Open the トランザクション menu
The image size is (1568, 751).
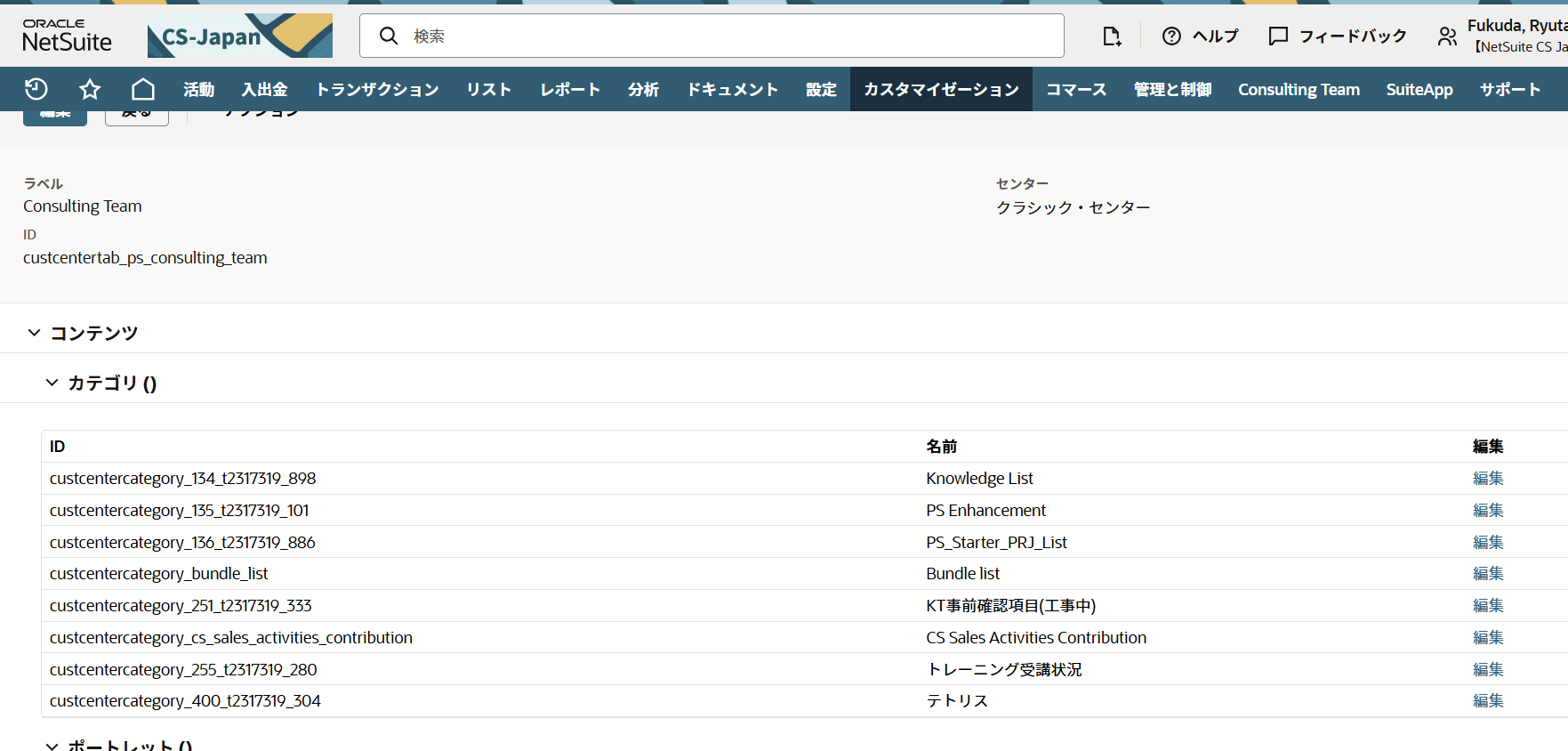point(378,89)
